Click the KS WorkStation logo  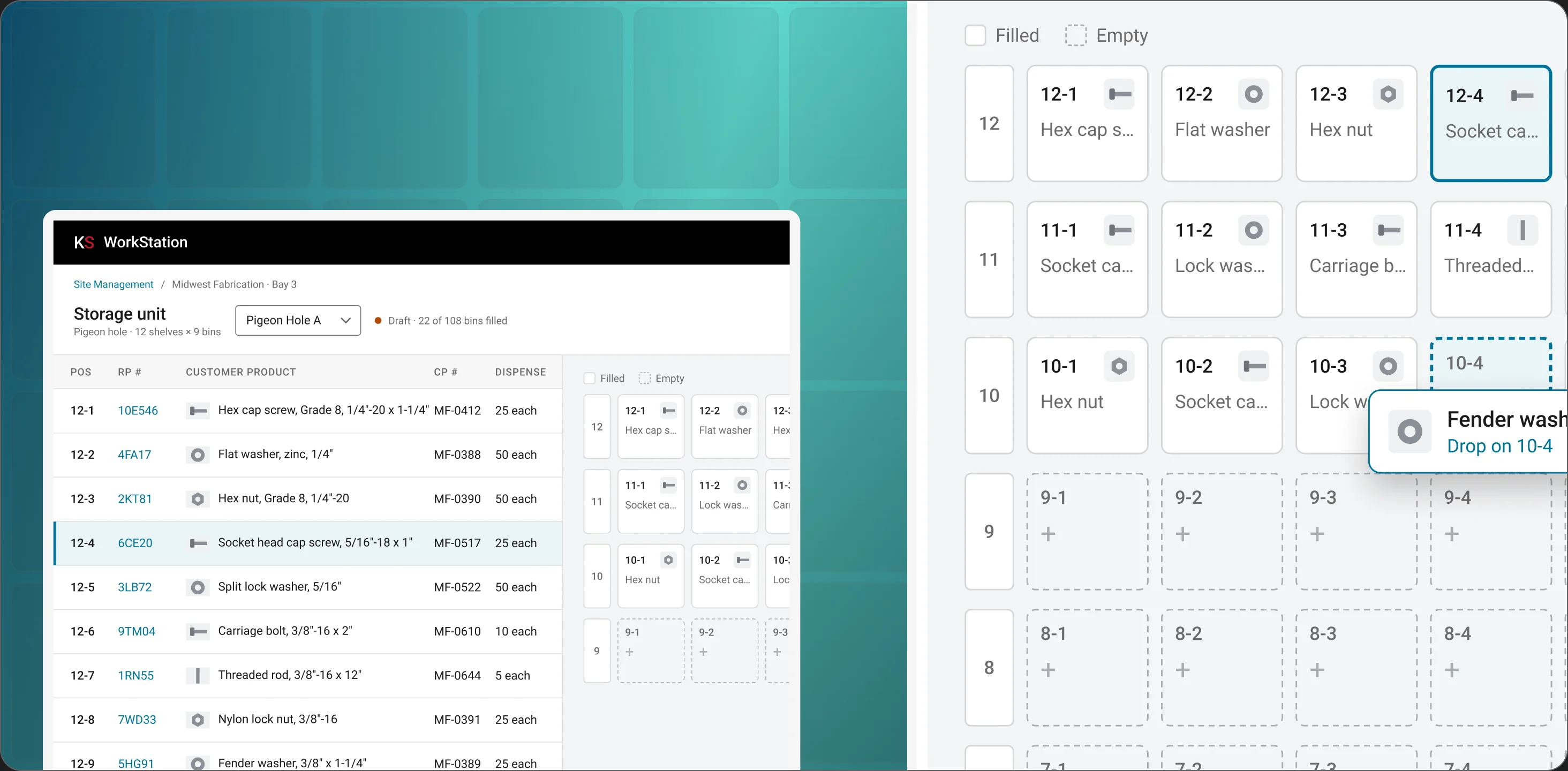(130, 242)
